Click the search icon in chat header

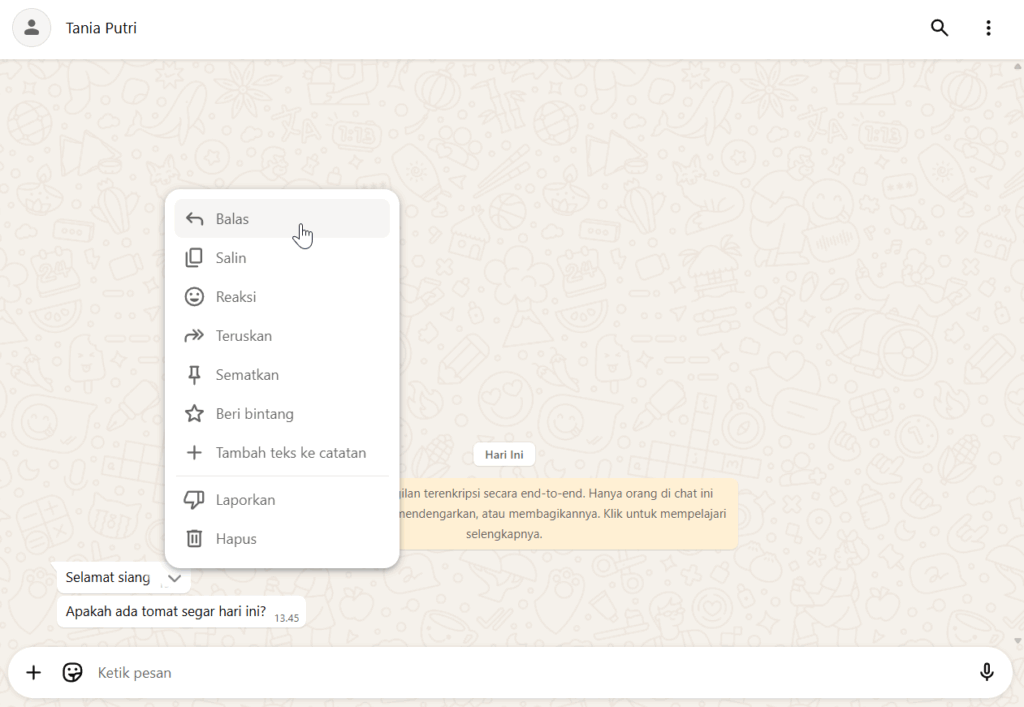pyautogui.click(x=939, y=28)
